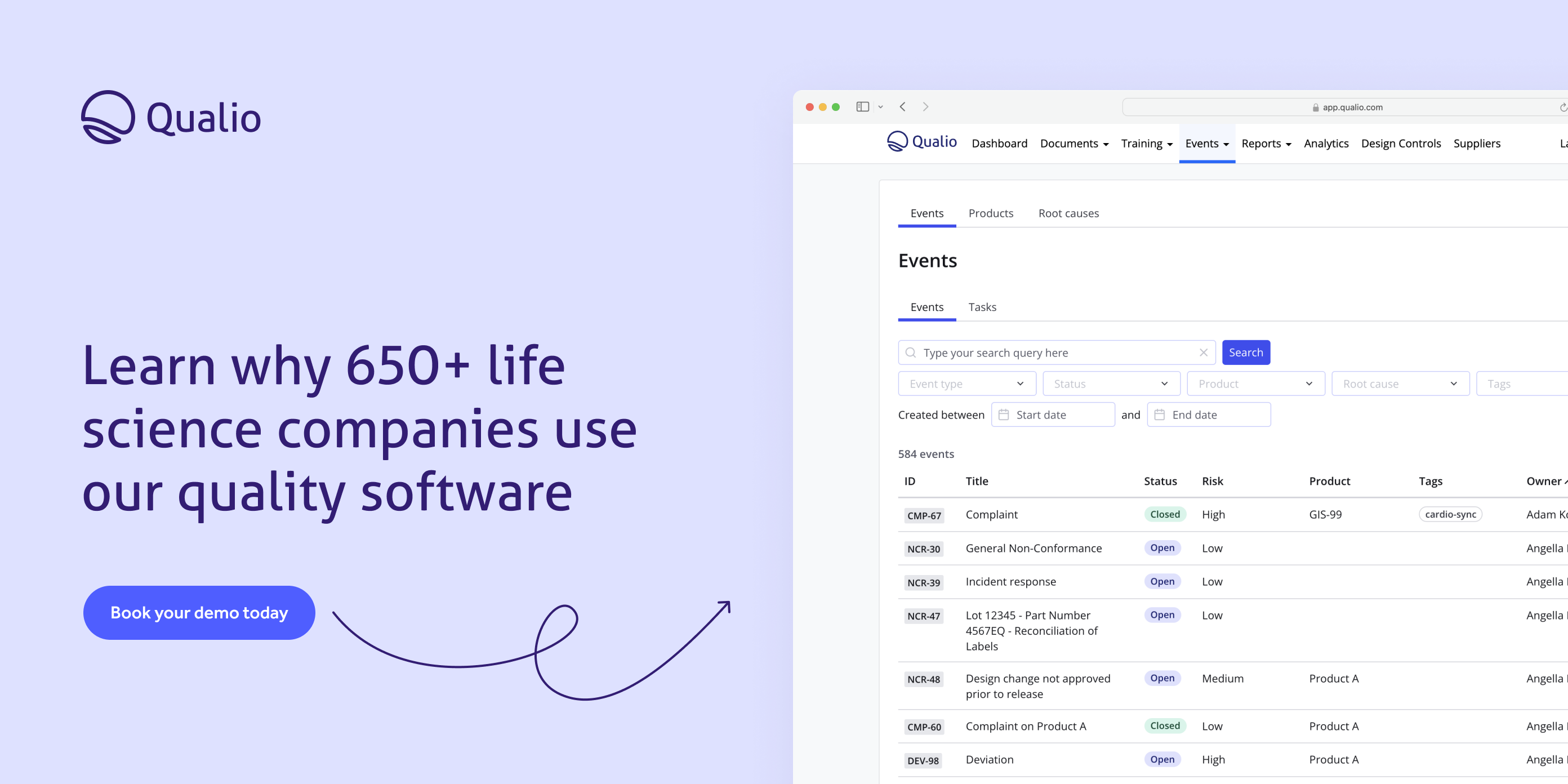Click the calendar icon in Start date

(x=1004, y=415)
